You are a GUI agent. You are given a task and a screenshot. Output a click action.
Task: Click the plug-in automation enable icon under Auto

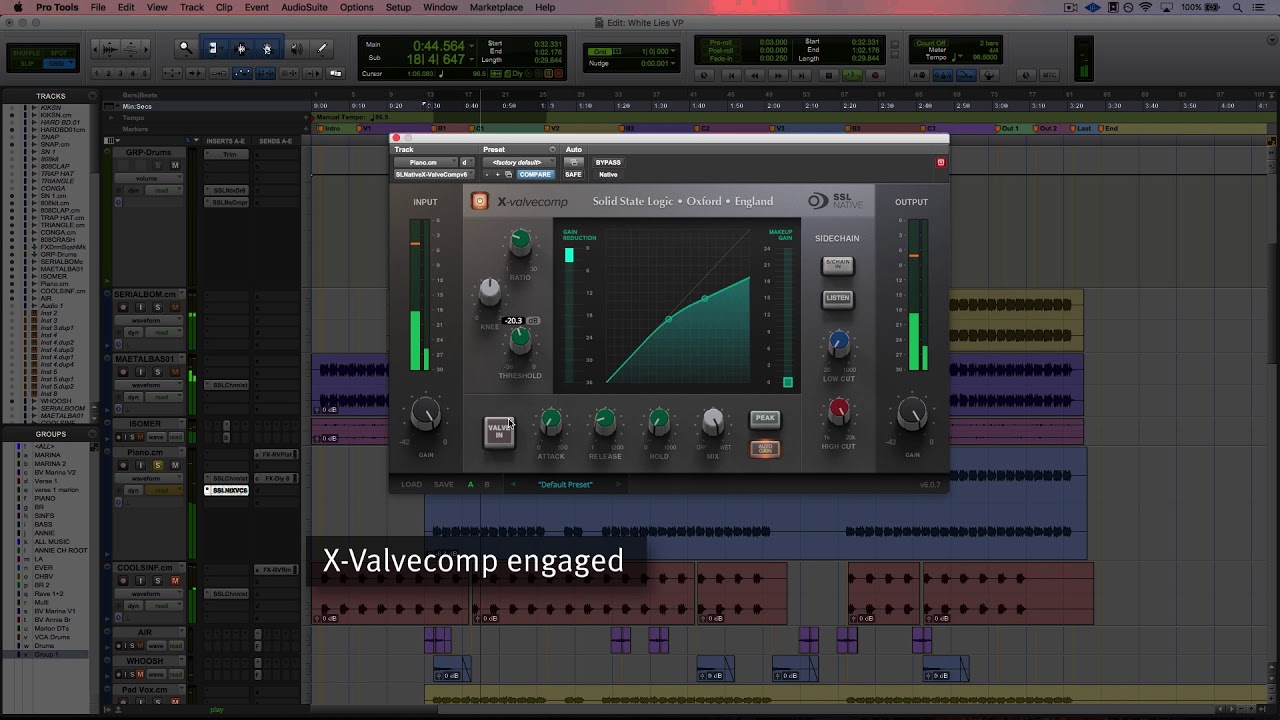[x=573, y=162]
